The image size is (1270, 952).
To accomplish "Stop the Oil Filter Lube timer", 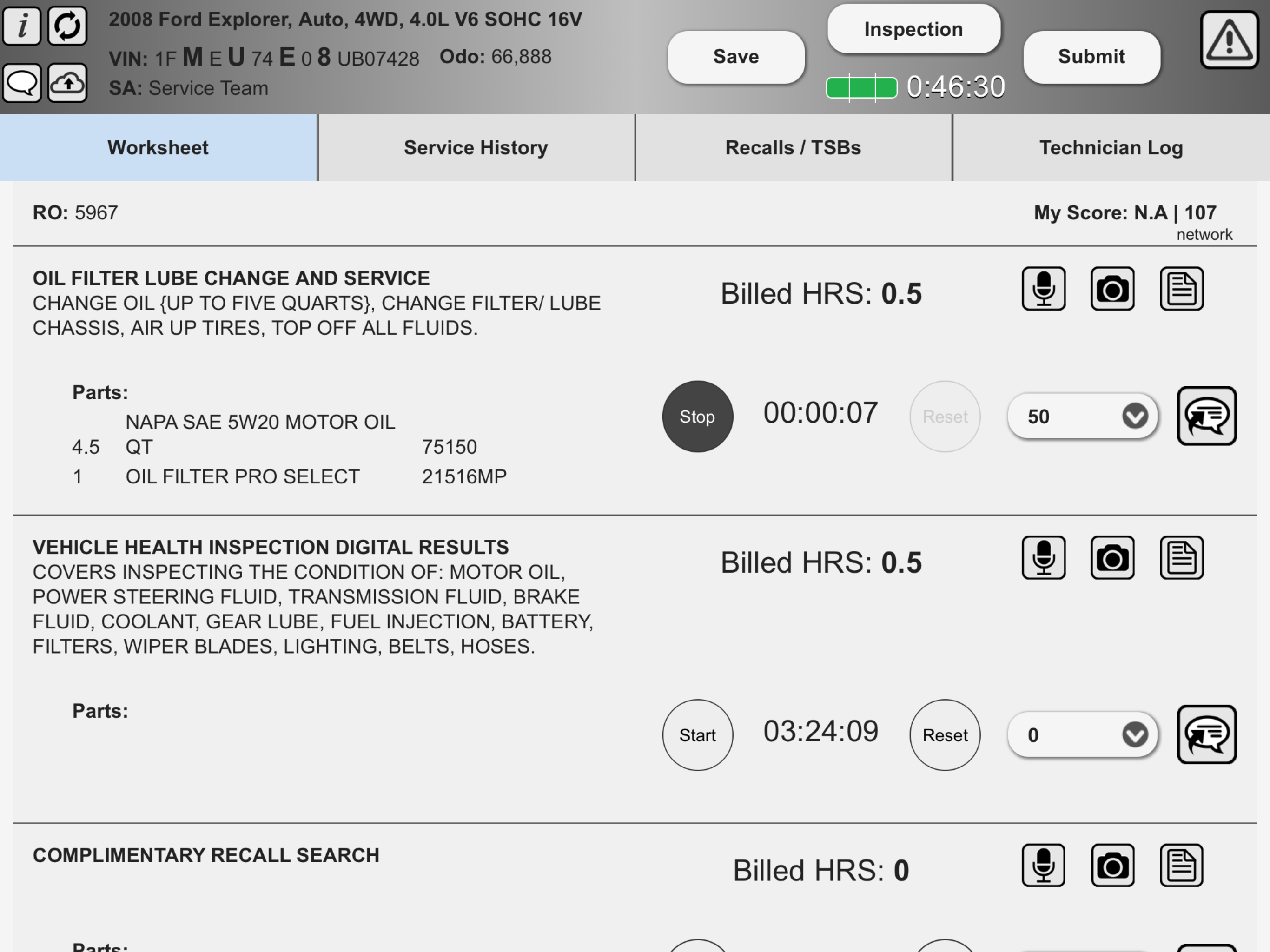I will (698, 416).
